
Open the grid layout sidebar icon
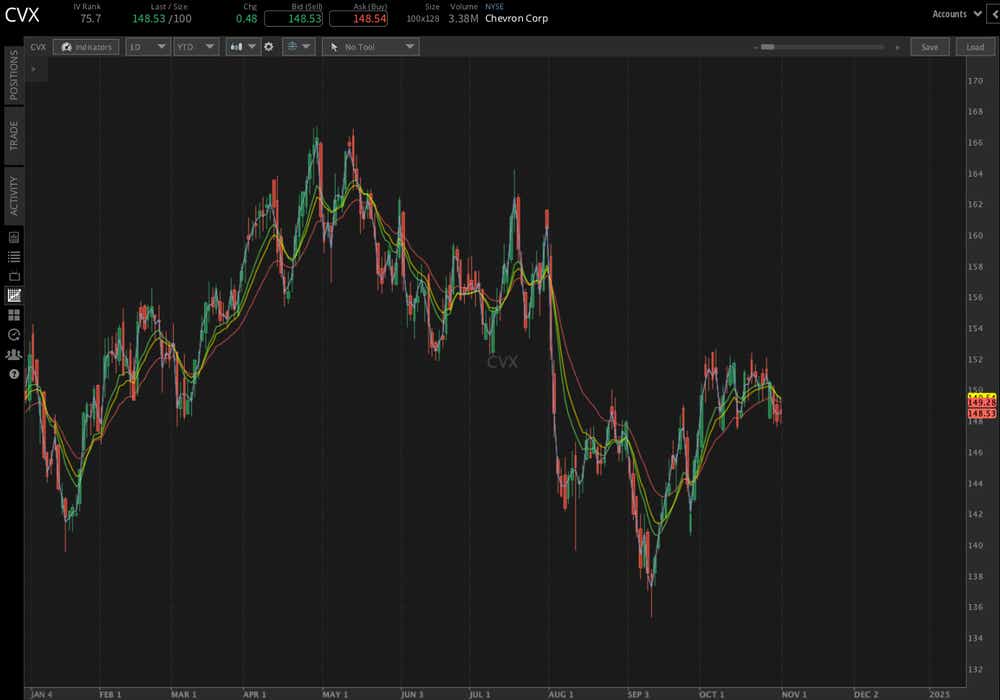click(x=14, y=315)
